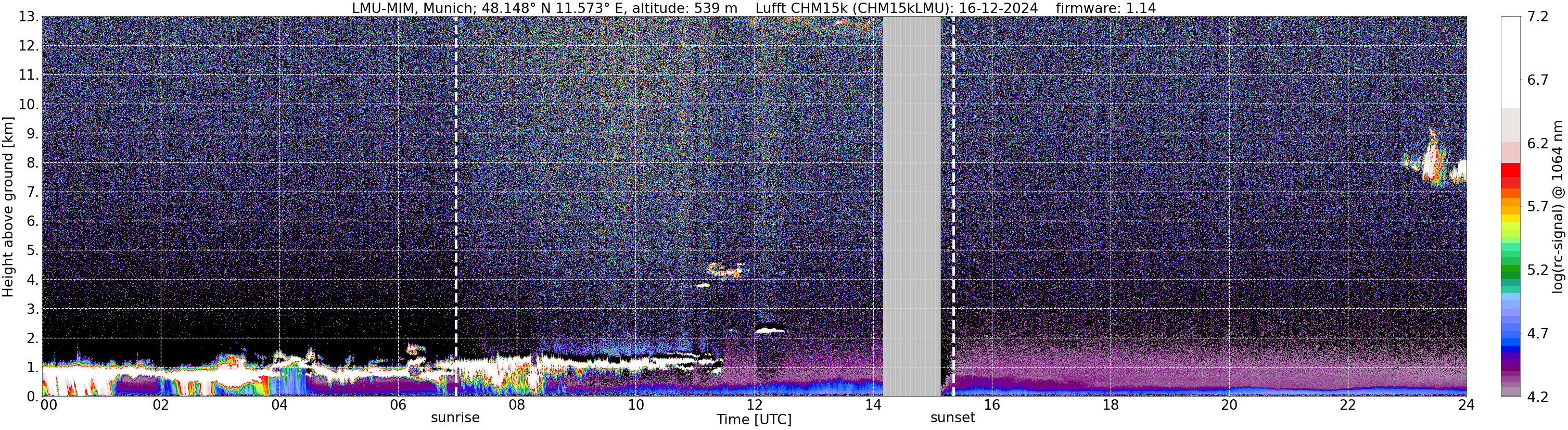This screenshot has height=430, width=1568.
Task: Click the height axis tick '2.'
Action: coord(33,339)
